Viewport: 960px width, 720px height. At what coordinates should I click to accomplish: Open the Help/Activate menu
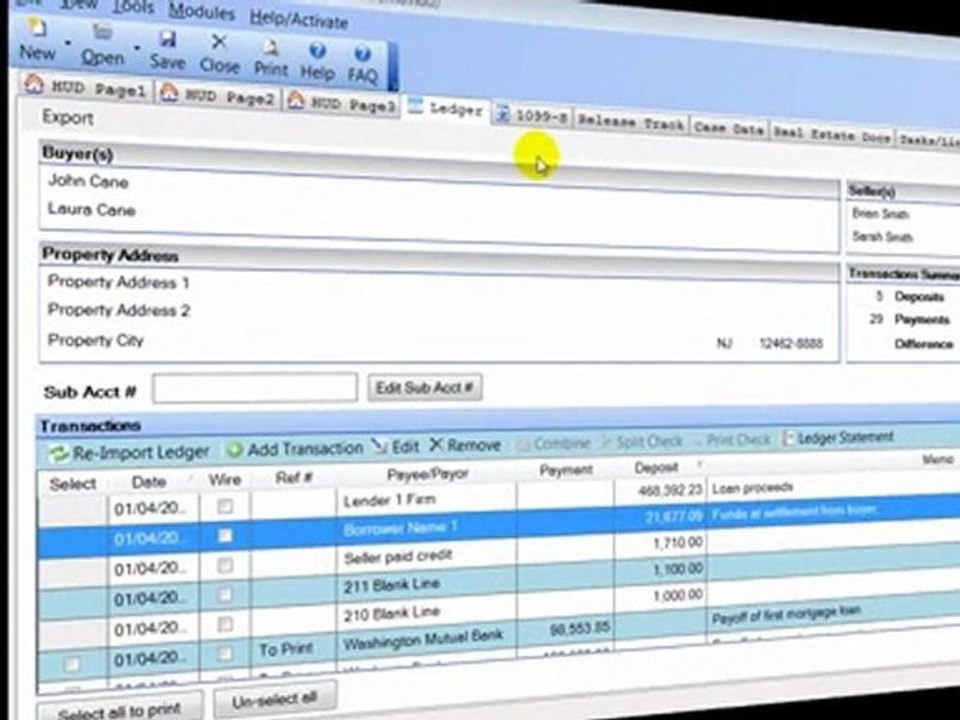299,19
